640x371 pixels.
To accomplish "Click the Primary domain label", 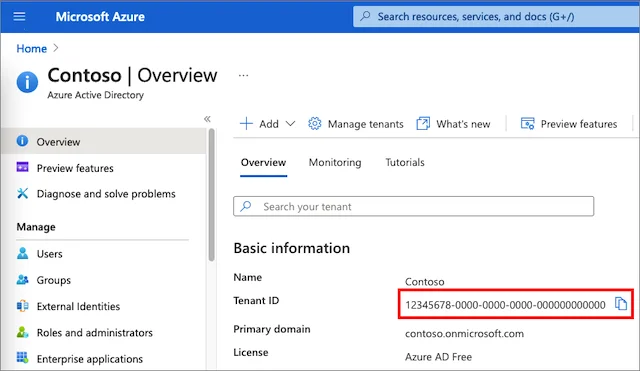I will click(x=272, y=329).
